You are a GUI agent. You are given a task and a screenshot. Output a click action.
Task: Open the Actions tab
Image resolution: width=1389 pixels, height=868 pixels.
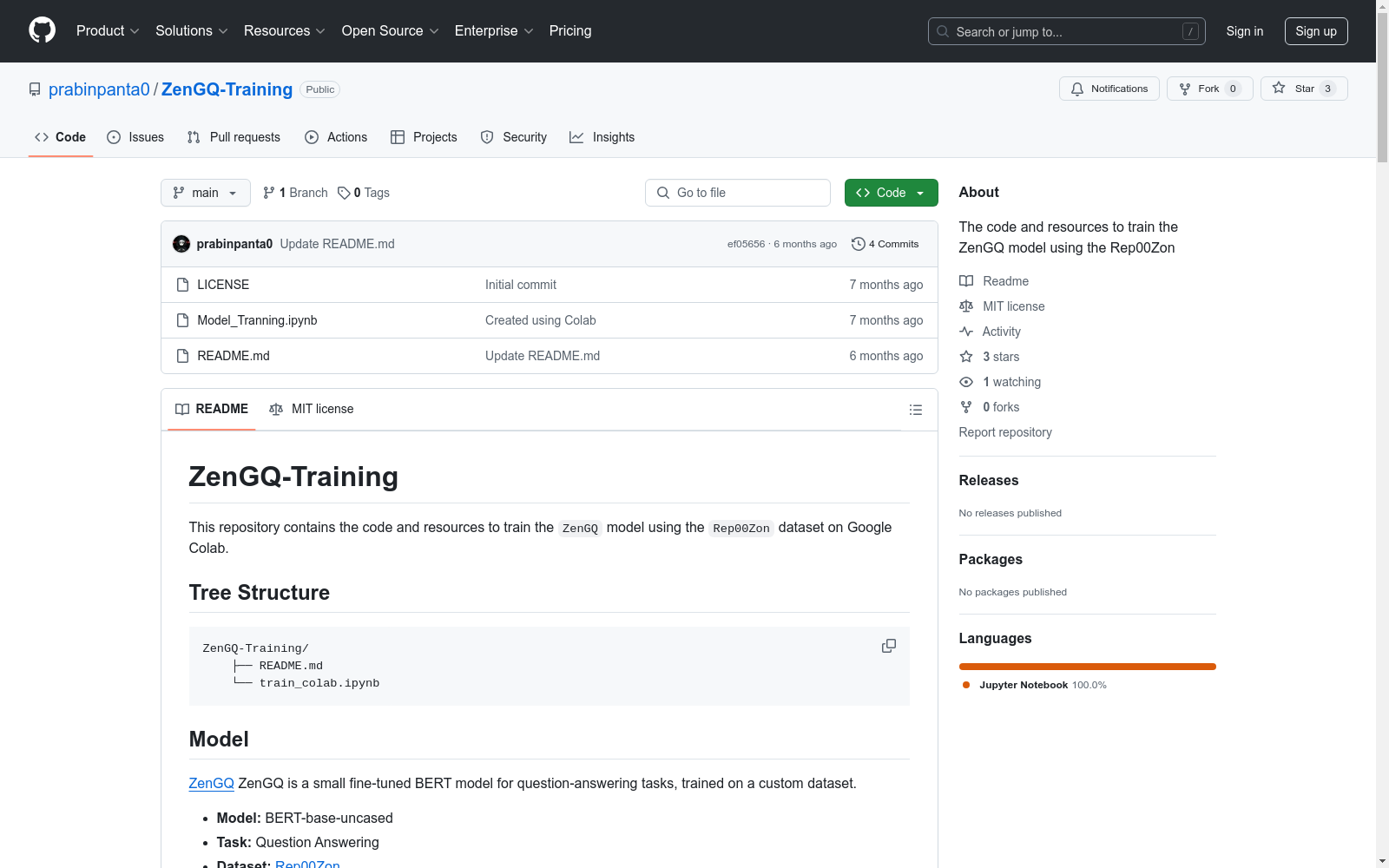click(x=336, y=137)
